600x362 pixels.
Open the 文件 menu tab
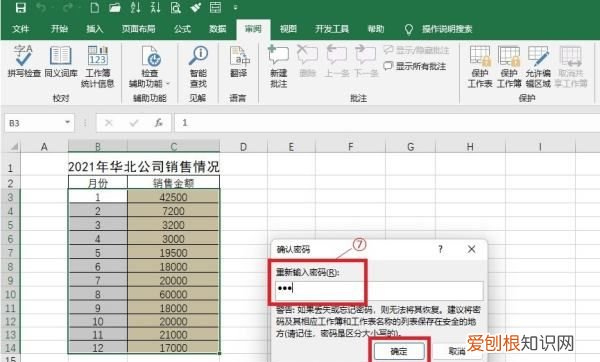[x=21, y=29]
